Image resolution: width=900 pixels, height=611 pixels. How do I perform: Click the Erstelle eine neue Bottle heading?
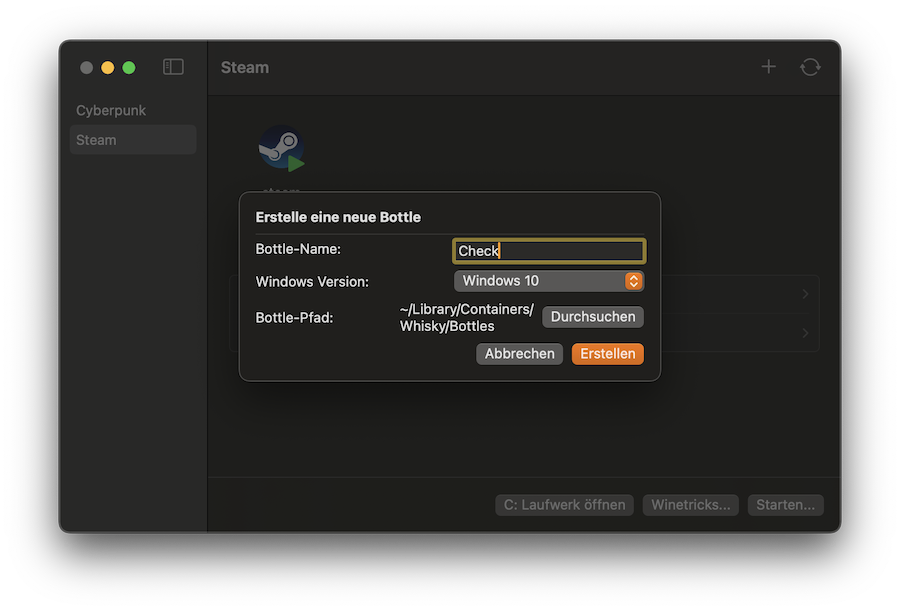[338, 217]
